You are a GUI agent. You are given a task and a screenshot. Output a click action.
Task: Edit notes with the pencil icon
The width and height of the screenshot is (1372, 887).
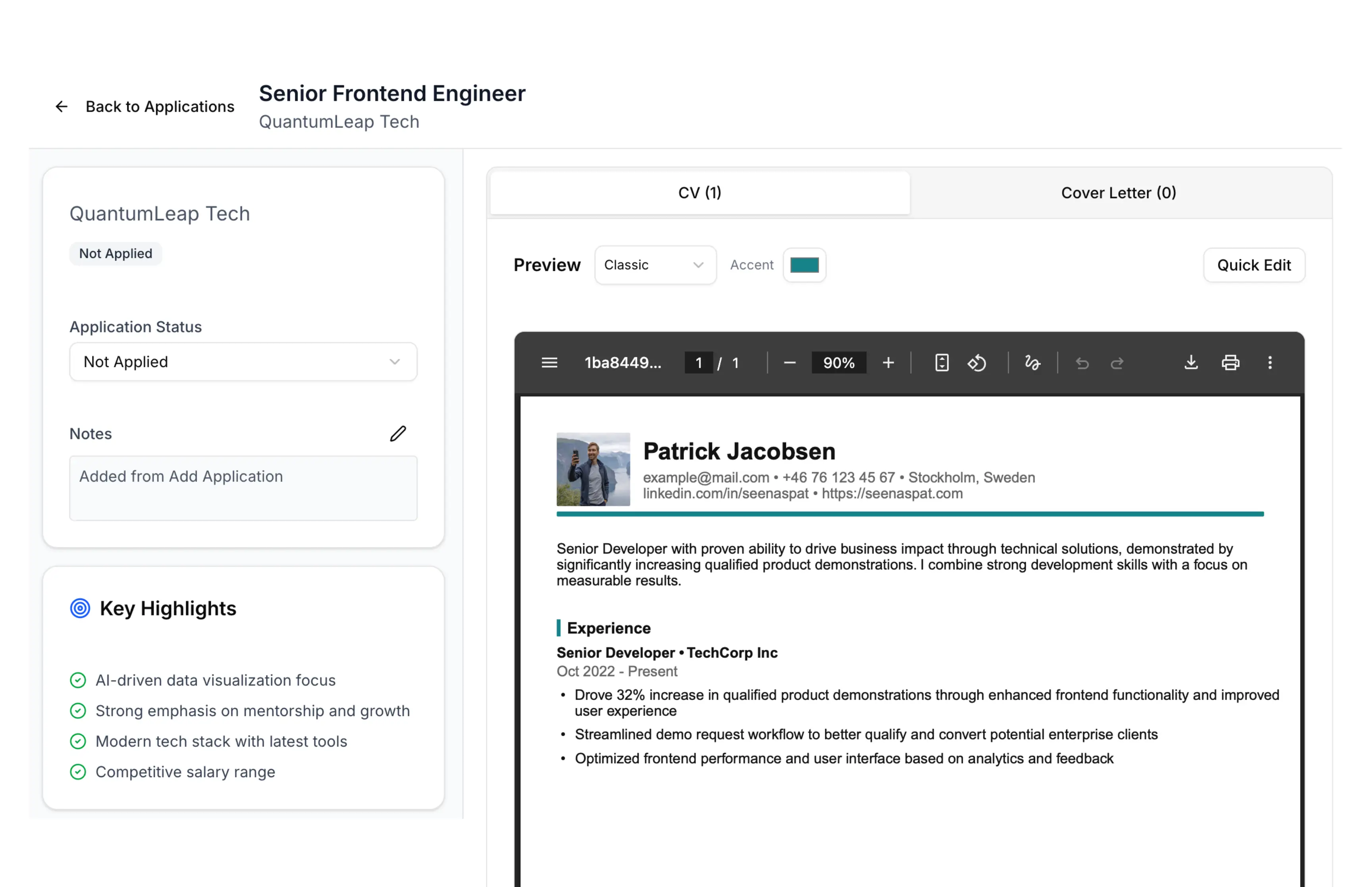398,434
